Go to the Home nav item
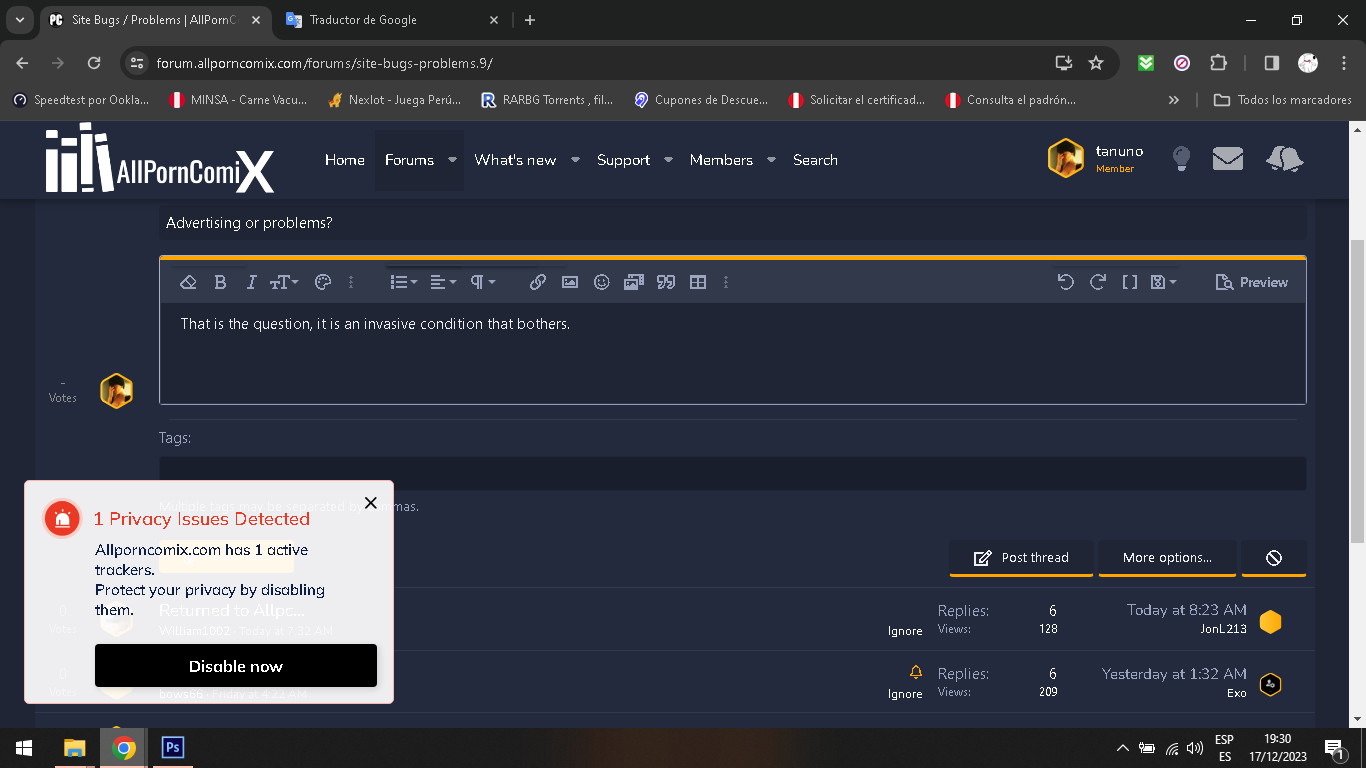The image size is (1366, 768). point(345,160)
